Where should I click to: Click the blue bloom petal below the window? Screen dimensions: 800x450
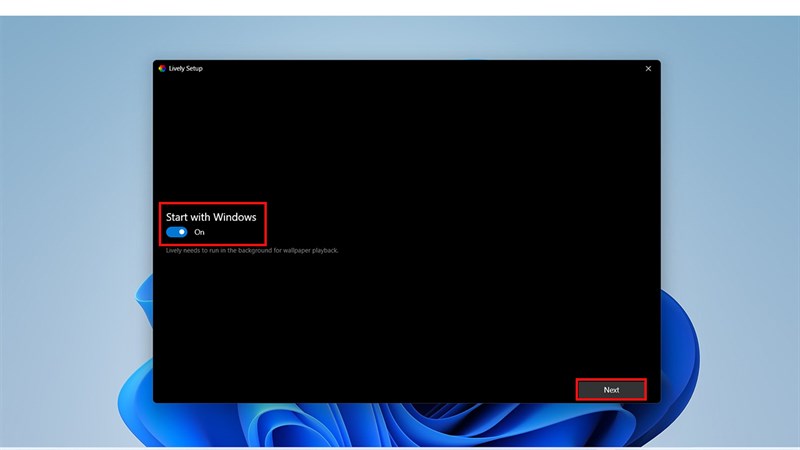pyautogui.click(x=400, y=425)
